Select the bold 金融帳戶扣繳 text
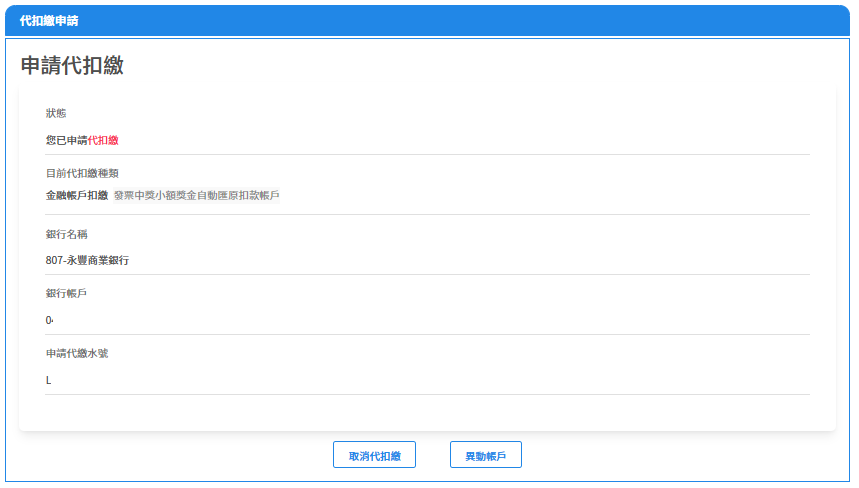Viewport: 859px width, 488px height. 76,196
